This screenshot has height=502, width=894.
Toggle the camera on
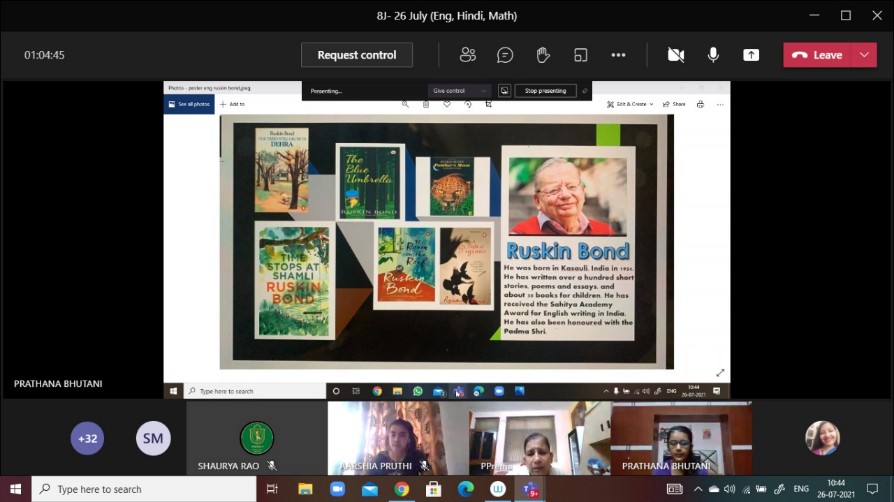pyautogui.click(x=676, y=55)
